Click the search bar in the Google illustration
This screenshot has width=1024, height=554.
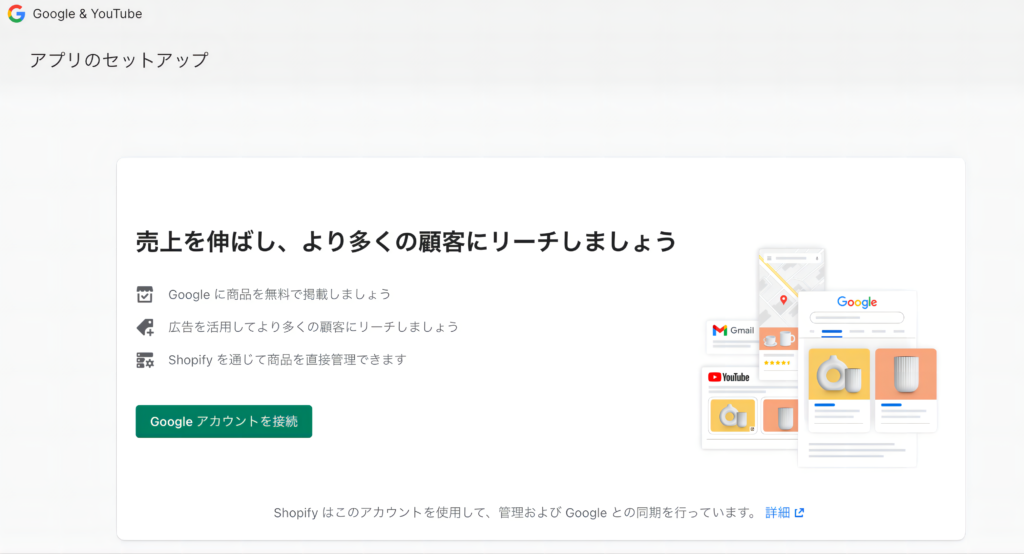tap(857, 318)
